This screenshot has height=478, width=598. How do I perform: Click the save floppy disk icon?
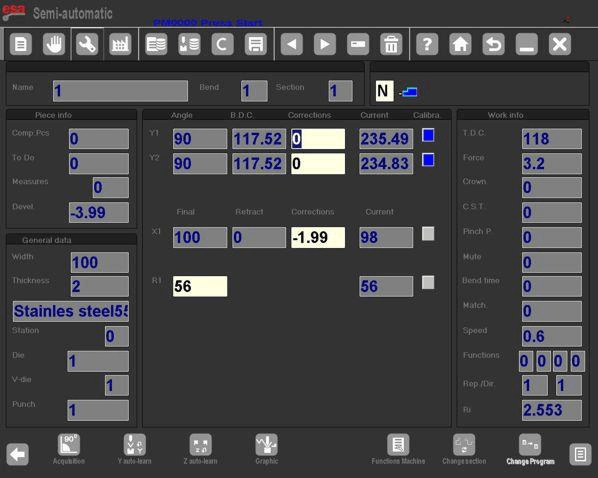pyautogui.click(x=256, y=44)
